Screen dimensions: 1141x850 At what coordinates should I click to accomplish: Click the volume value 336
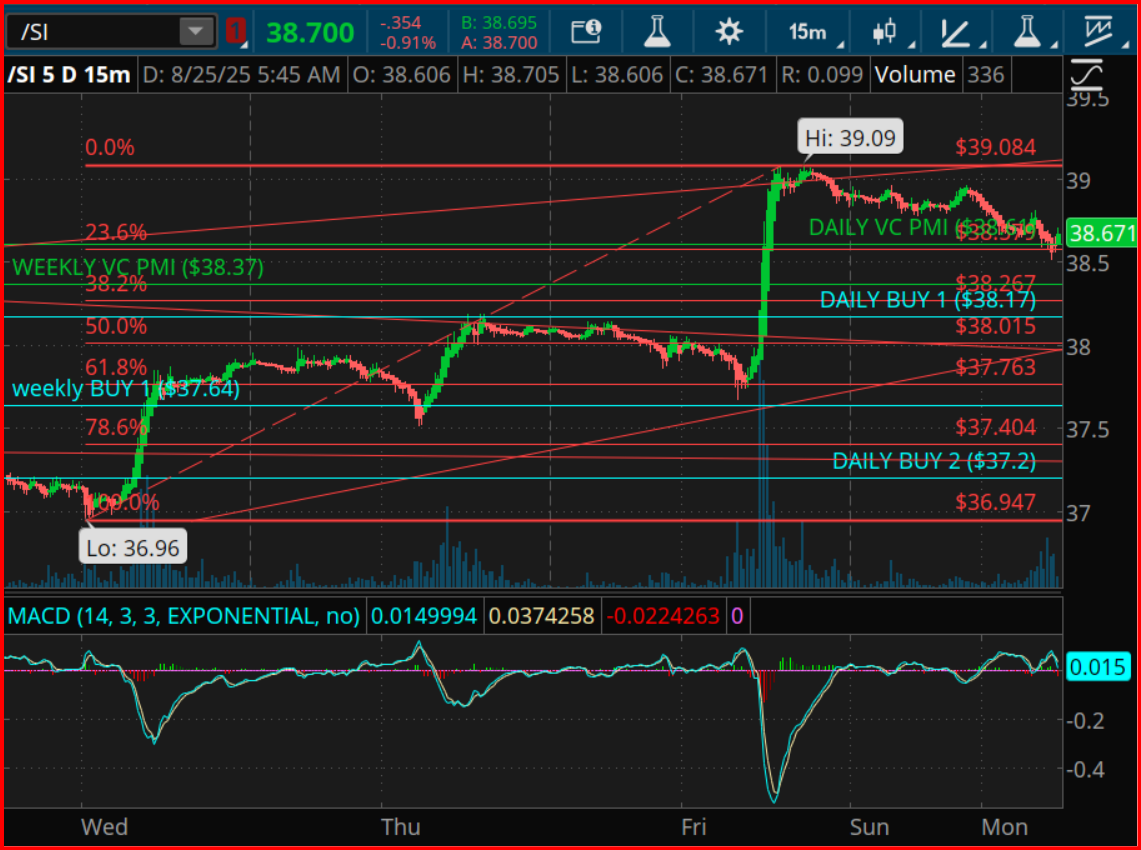tap(986, 74)
